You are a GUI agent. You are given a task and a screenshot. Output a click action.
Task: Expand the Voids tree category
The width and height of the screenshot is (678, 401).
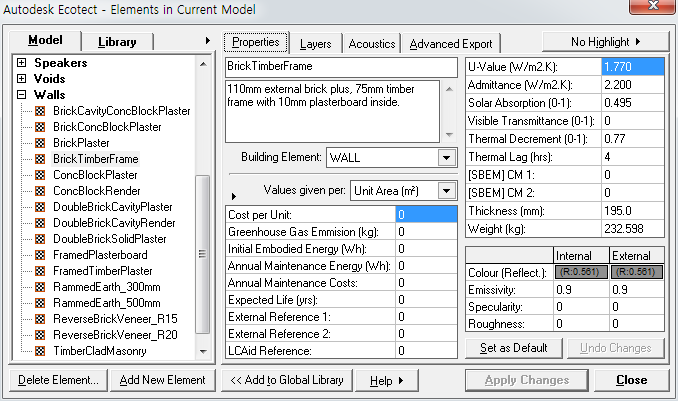point(22,79)
